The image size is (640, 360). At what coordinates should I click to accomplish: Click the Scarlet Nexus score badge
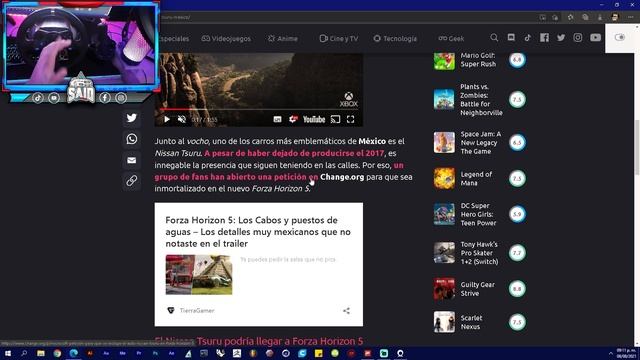[517, 322]
